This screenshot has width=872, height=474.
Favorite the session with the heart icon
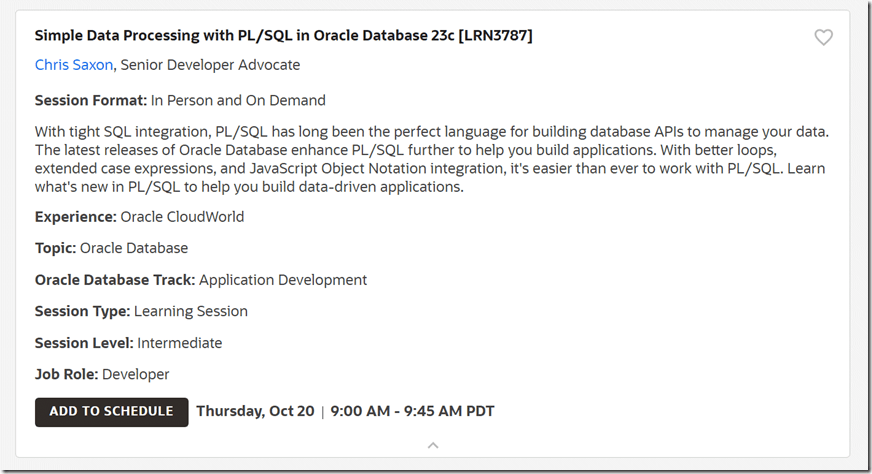click(x=823, y=37)
